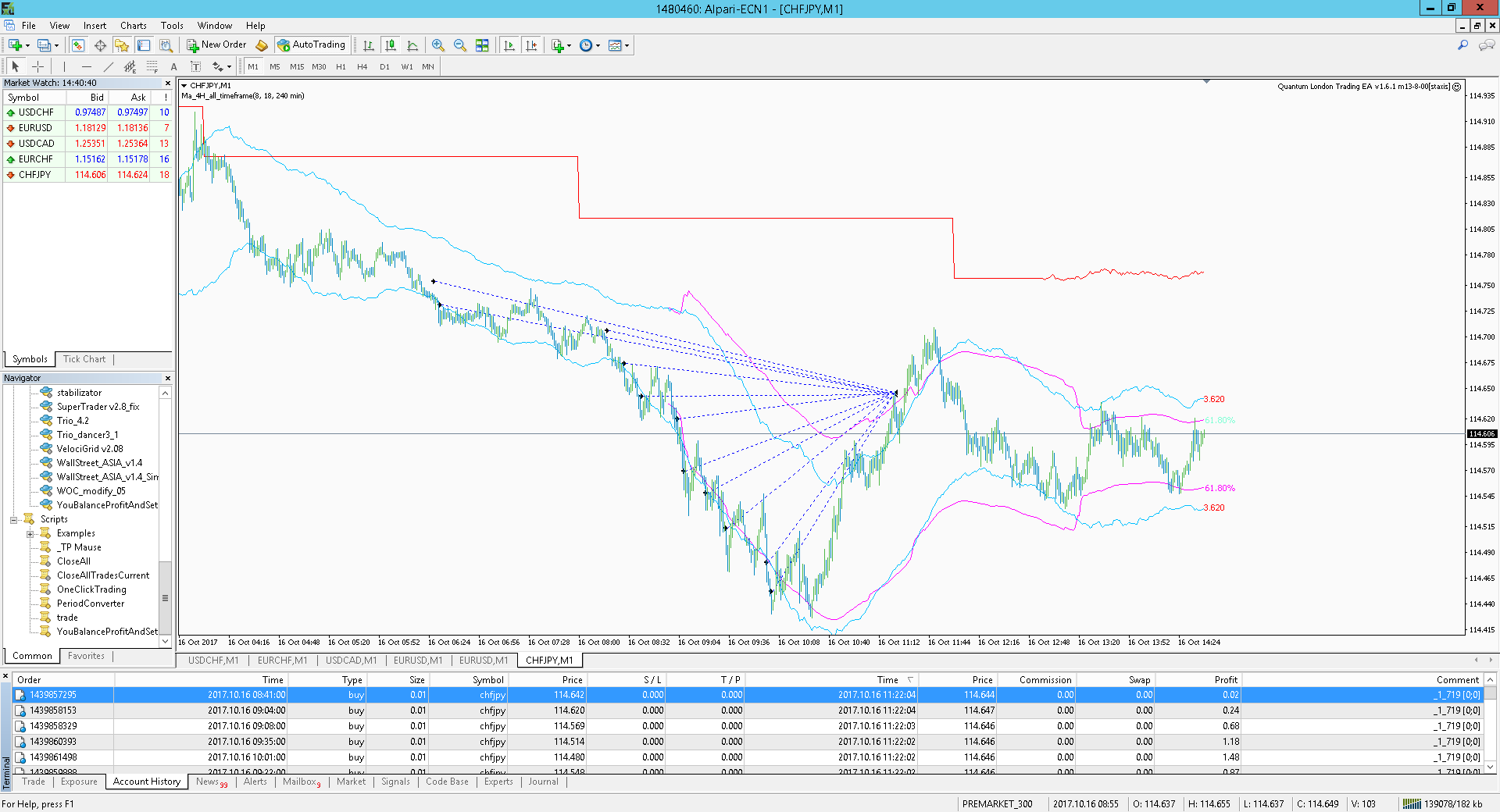Image resolution: width=1500 pixels, height=812 pixels.
Task: Select the VelociGrid v2.08 expert advisor
Action: [90, 449]
